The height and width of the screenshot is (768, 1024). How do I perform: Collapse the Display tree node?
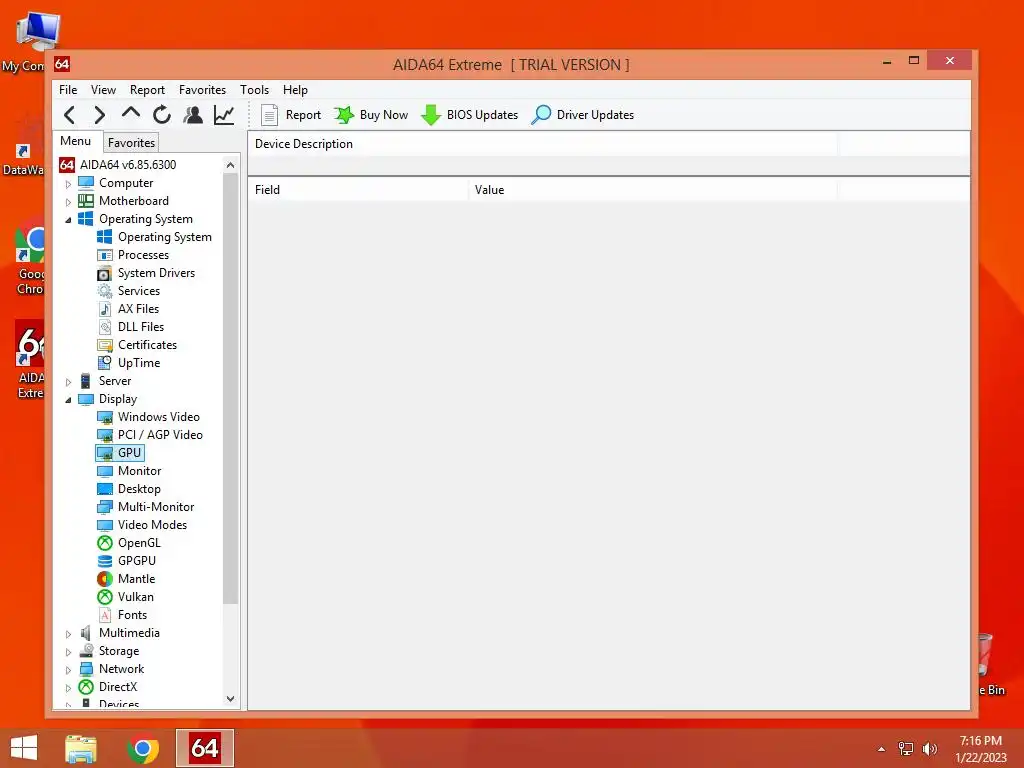click(x=68, y=400)
